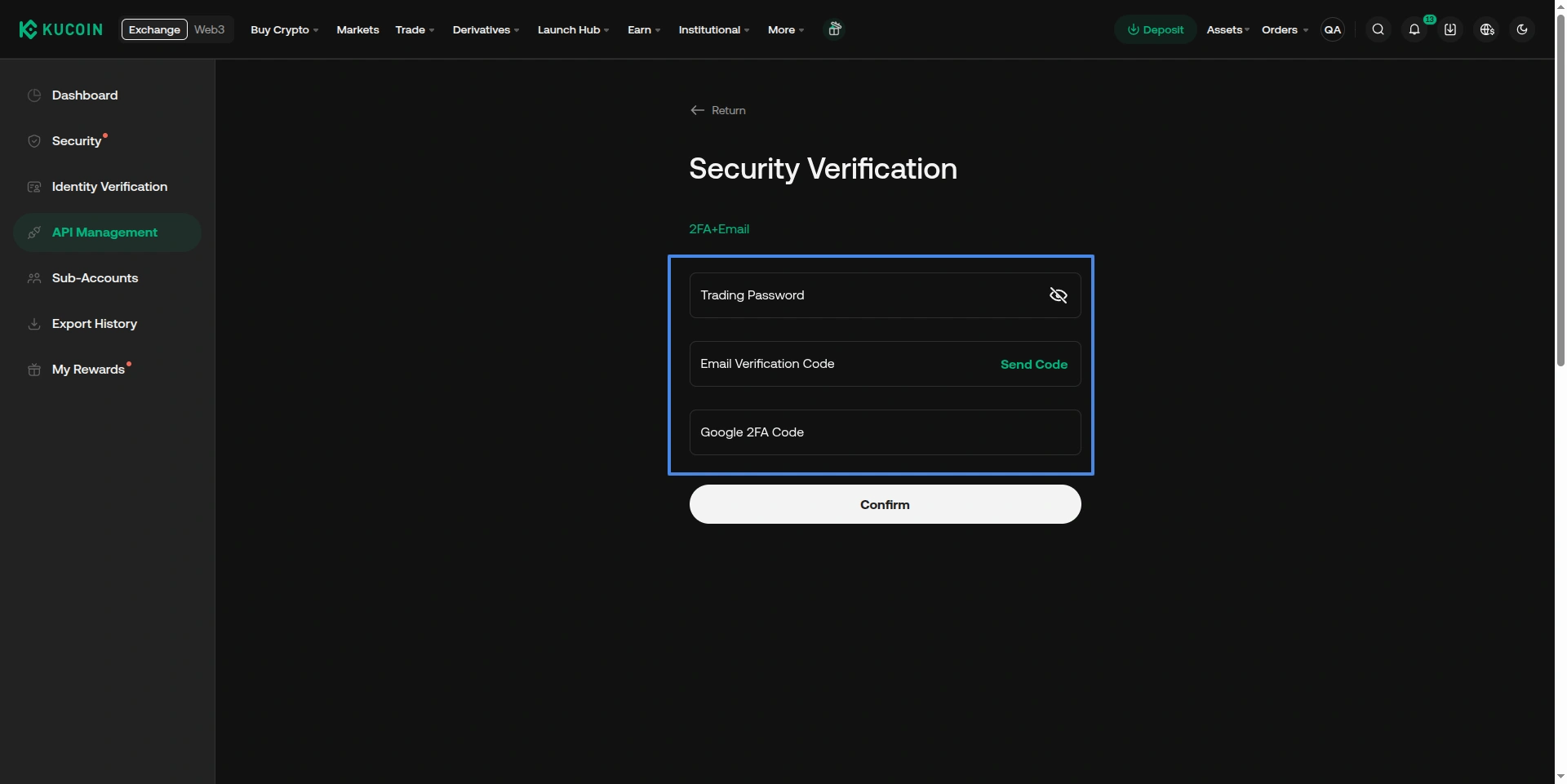Expand the Trade dropdown menu

(x=415, y=29)
